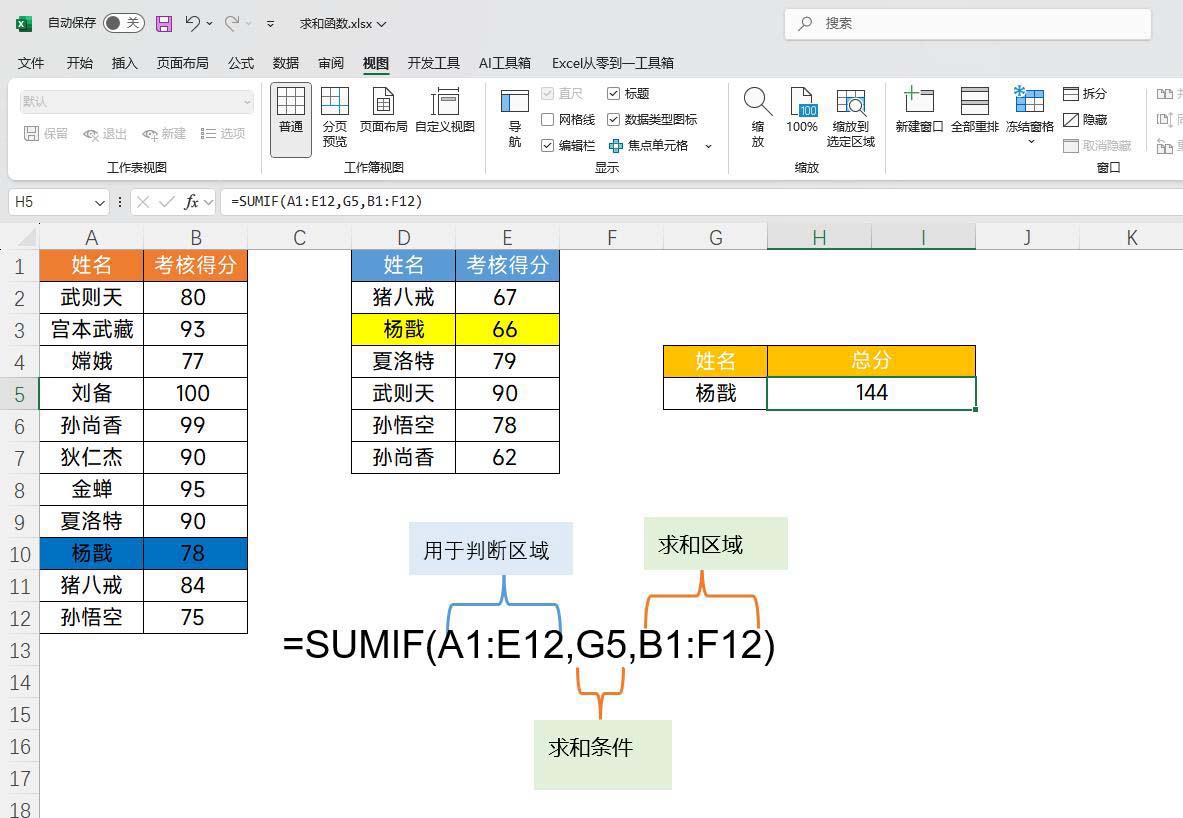Viewport: 1183px width, 818px height.
Task: Select yellow cell containing 66
Action: pyautogui.click(x=507, y=330)
